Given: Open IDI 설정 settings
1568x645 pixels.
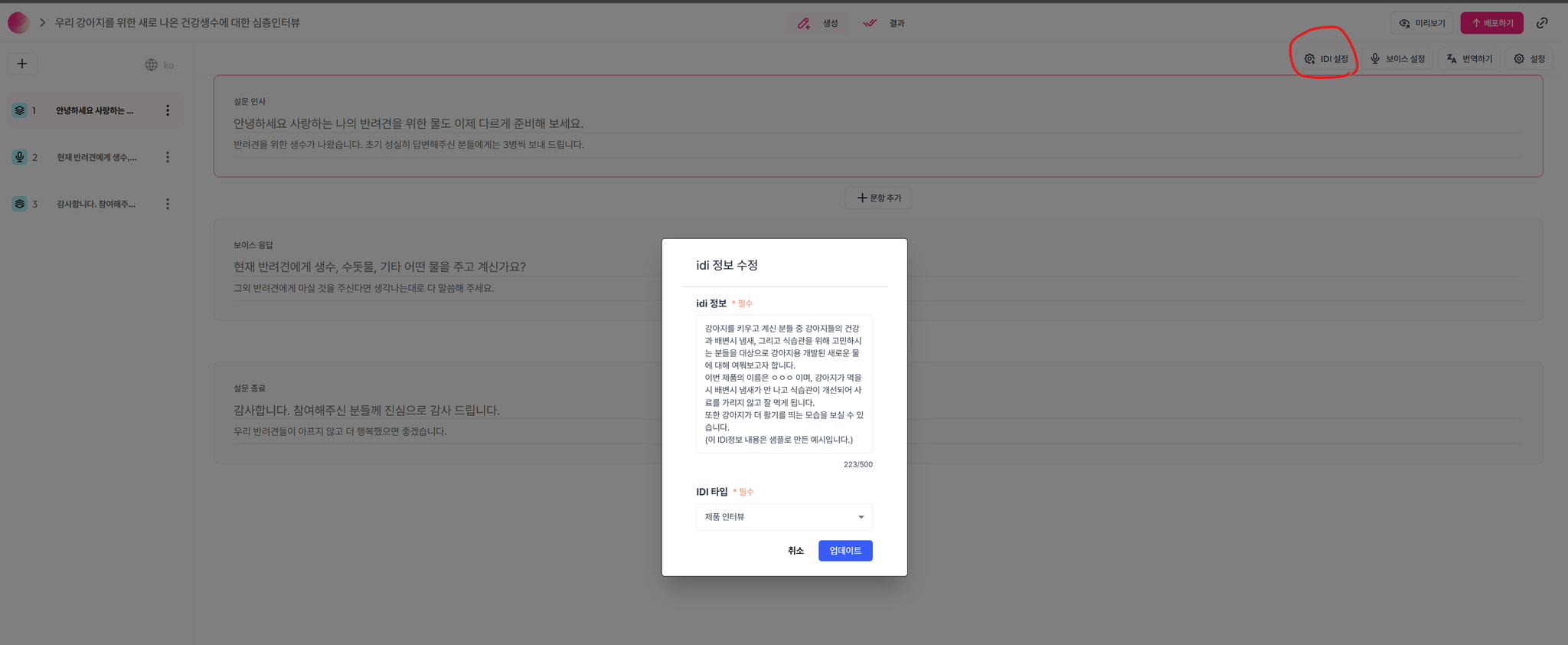Looking at the screenshot, I should tap(1326, 59).
